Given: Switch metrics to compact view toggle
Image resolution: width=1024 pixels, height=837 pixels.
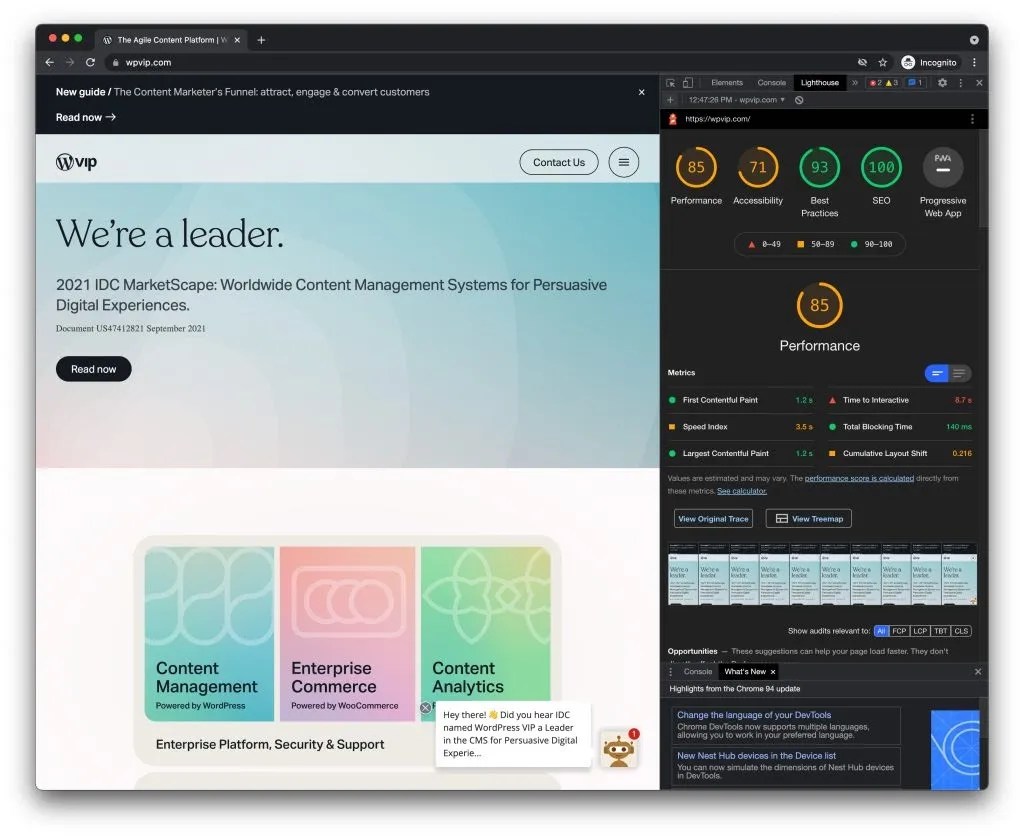Looking at the screenshot, I should pos(936,373).
